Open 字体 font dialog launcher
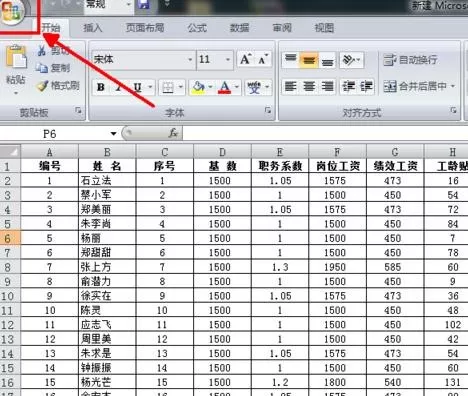The width and height of the screenshot is (468, 396). point(268,110)
